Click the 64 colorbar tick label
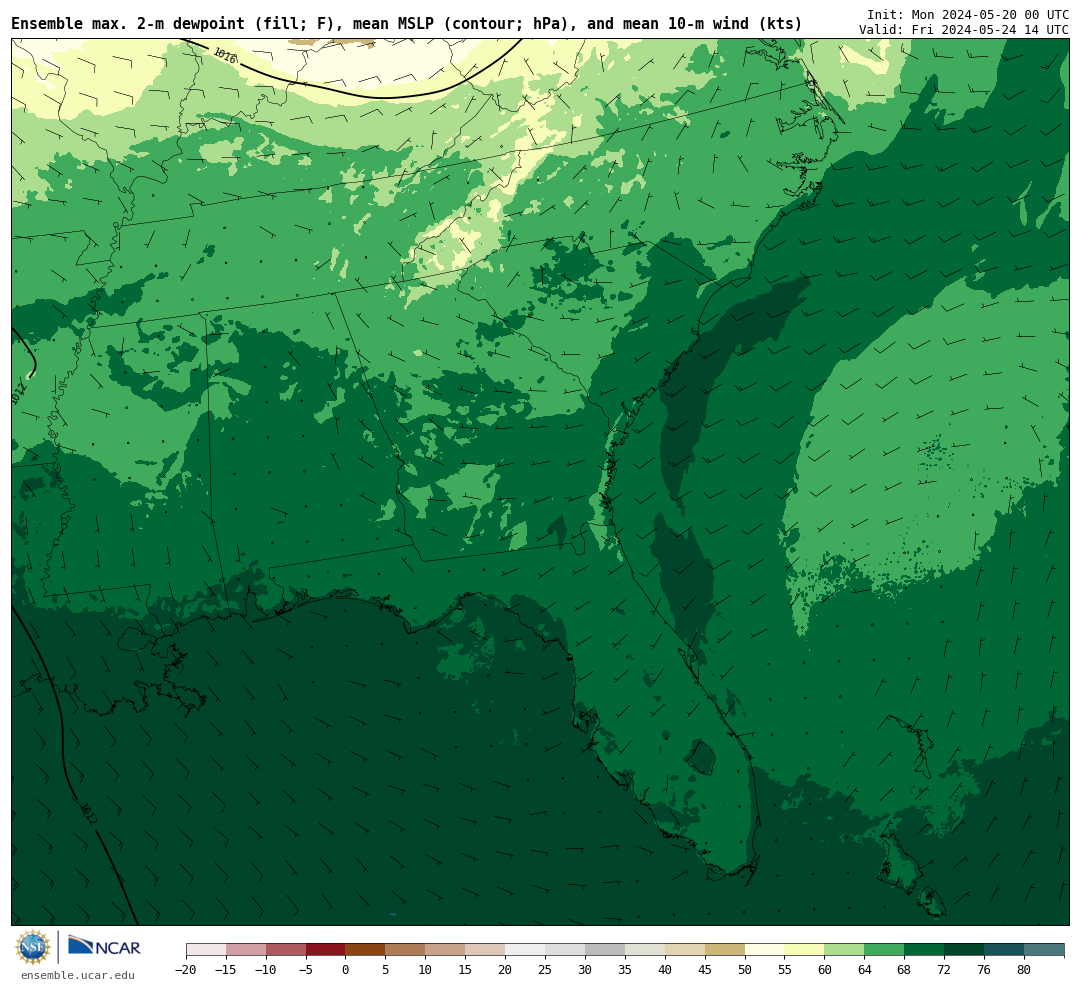 [865, 970]
